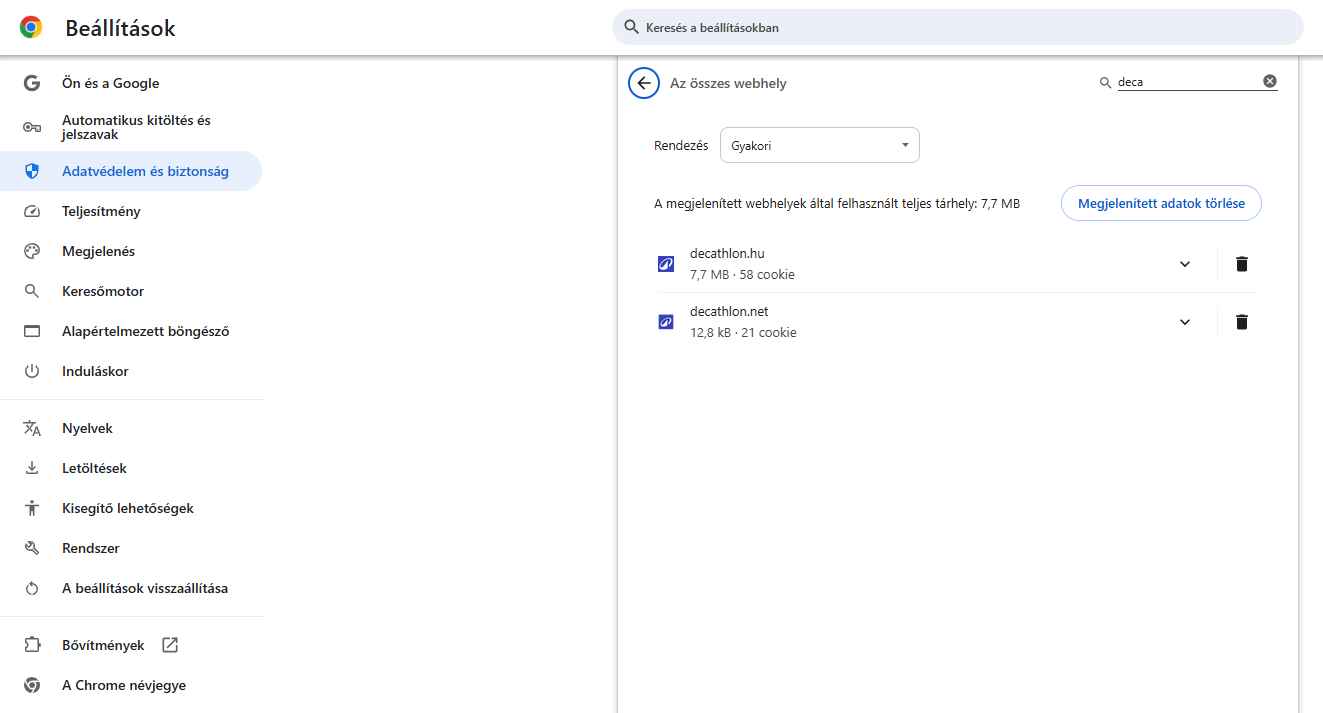Open the Rendezés sort dropdown showing Gyakori
Image resolution: width=1323 pixels, height=713 pixels.
pyautogui.click(x=819, y=145)
